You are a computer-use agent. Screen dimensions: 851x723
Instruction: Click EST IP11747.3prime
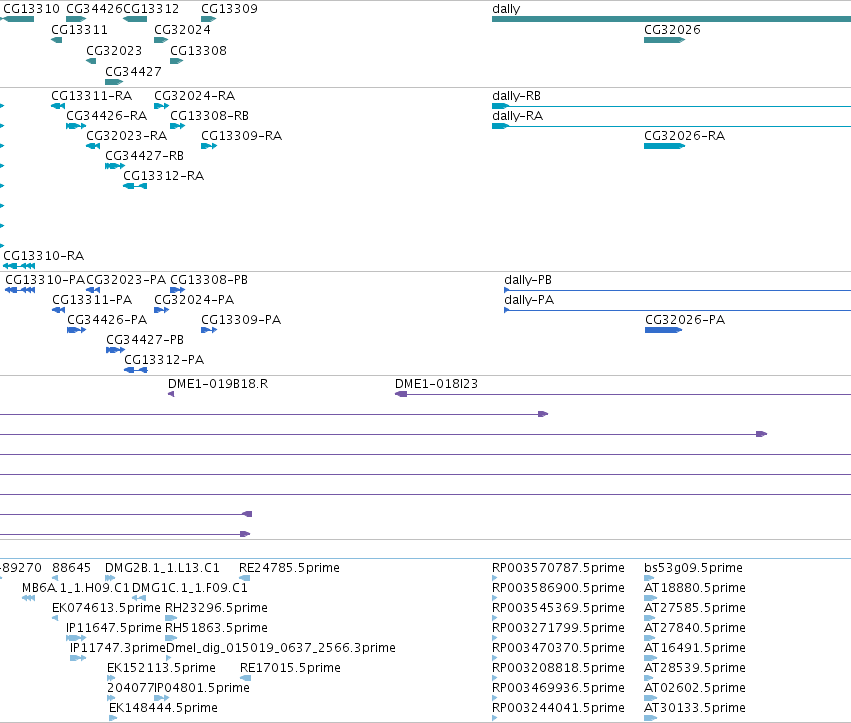point(78,658)
